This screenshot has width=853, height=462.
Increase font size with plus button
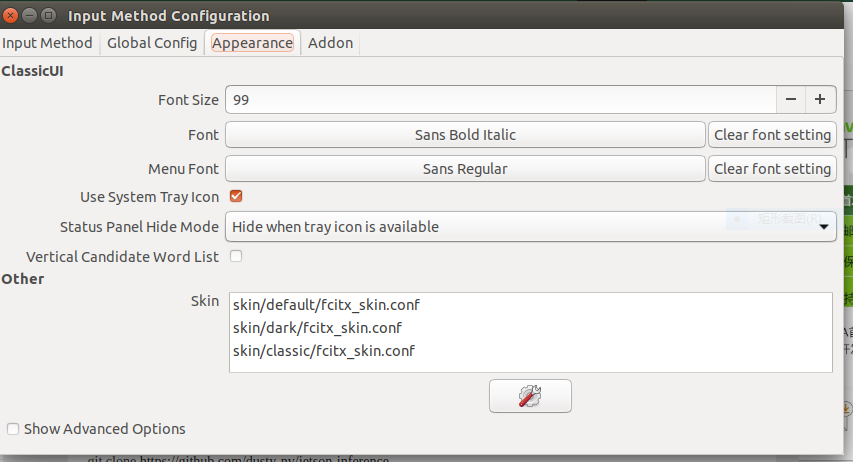pos(820,100)
